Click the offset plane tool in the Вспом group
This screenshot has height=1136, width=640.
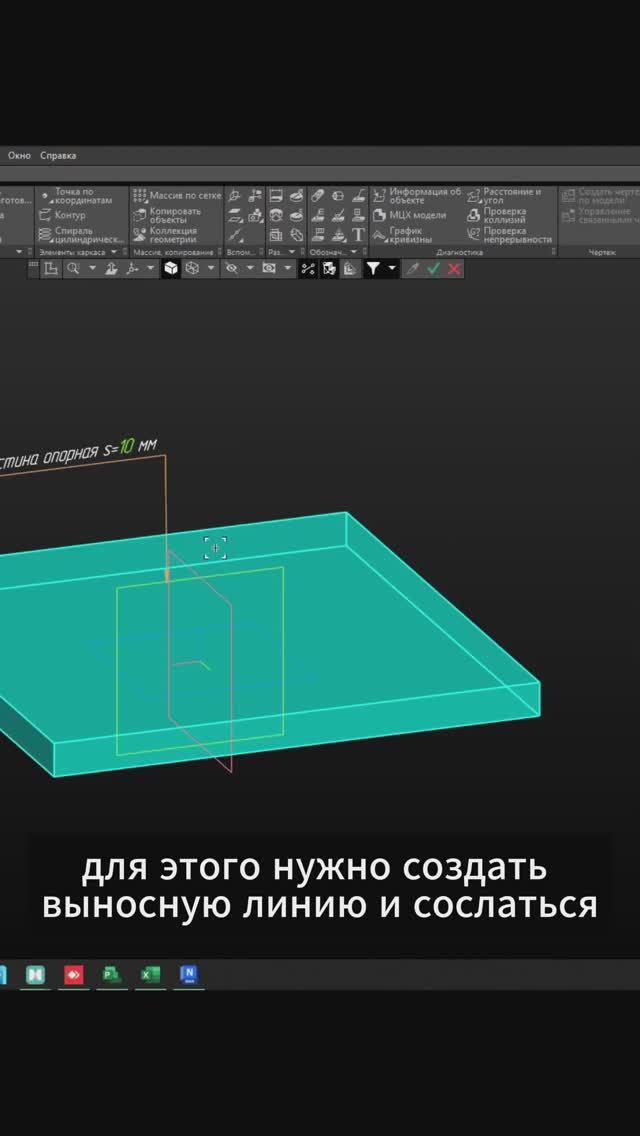(235, 215)
